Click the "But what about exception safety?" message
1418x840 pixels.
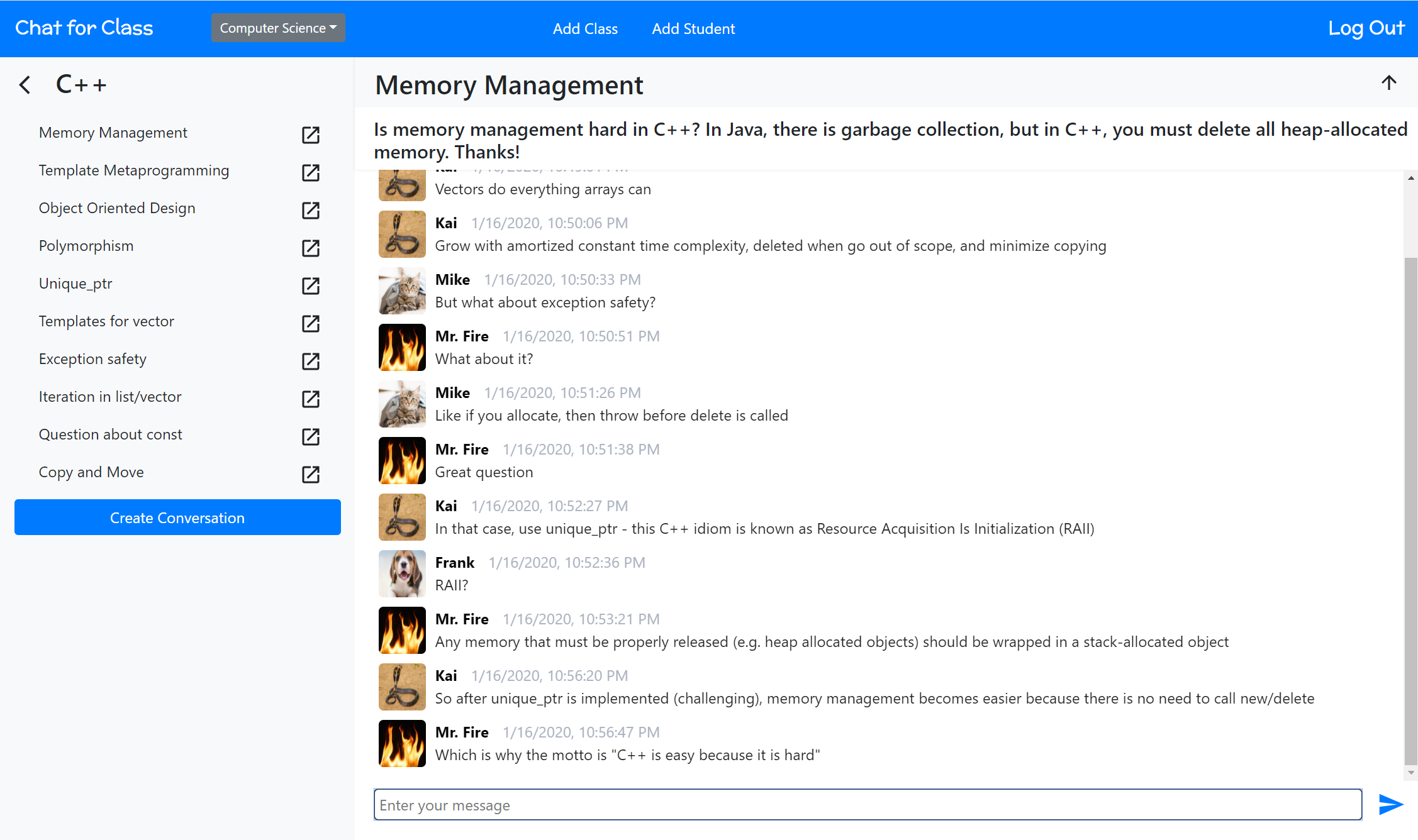point(545,302)
